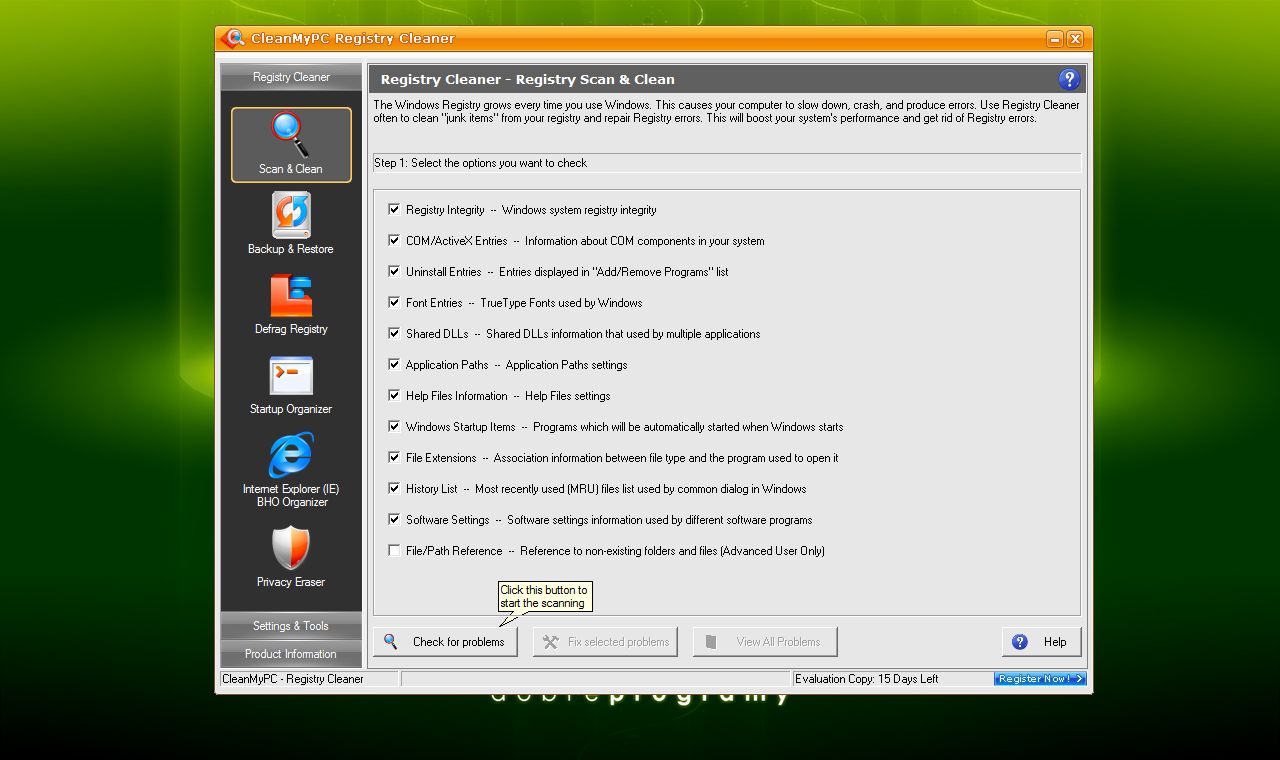Click 'Evaluation Copy: 15 Days Left' status text
Screen dimensions: 1280x760
click(x=867, y=679)
